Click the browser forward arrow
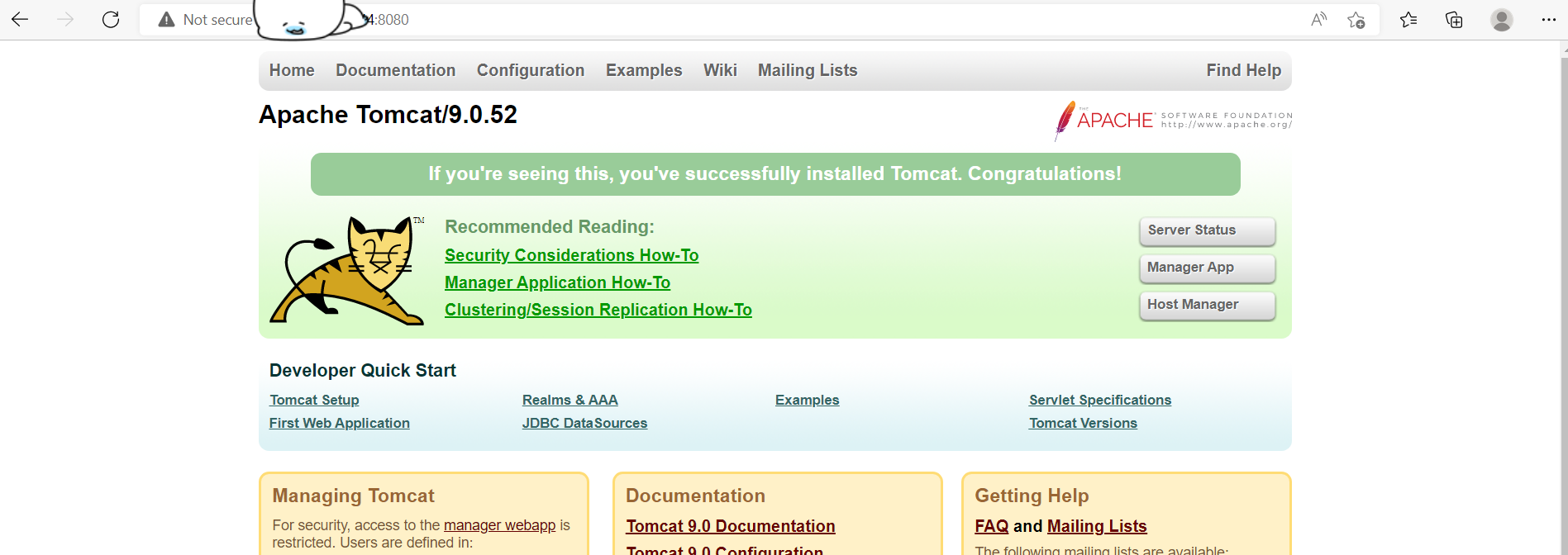 pos(65,19)
